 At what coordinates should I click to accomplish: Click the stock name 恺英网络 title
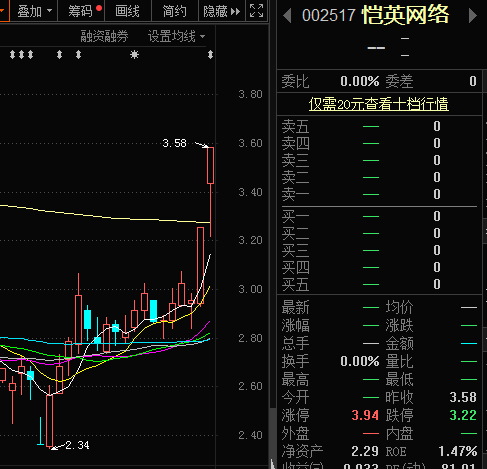(x=405, y=15)
